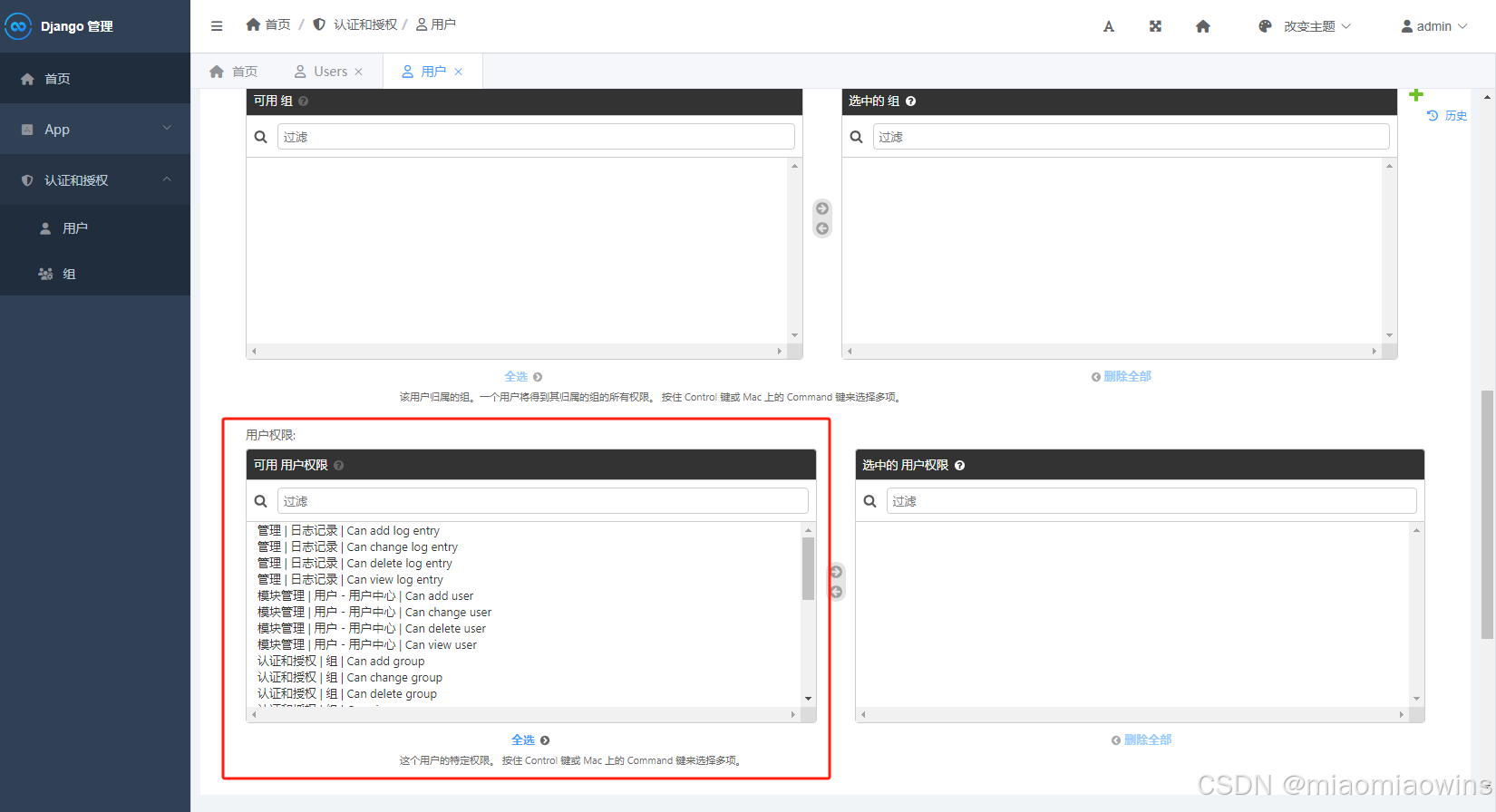Click search icon in 选中的 组 filter
This screenshot has width=1496, height=812.
point(857,137)
